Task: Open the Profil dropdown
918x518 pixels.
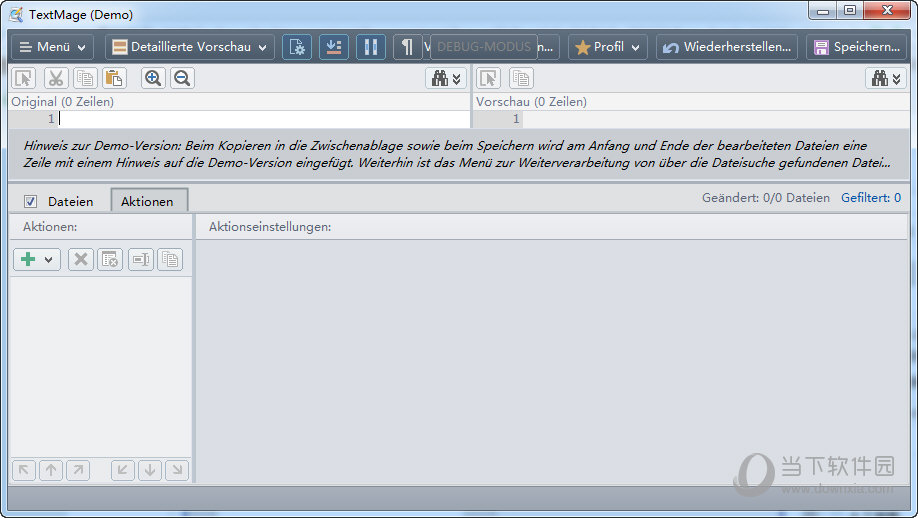Action: [608, 47]
